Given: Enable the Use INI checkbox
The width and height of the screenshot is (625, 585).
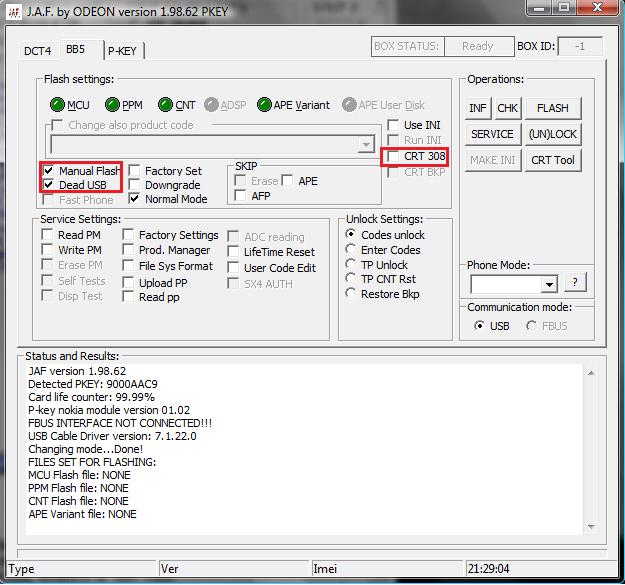Looking at the screenshot, I should (393, 125).
